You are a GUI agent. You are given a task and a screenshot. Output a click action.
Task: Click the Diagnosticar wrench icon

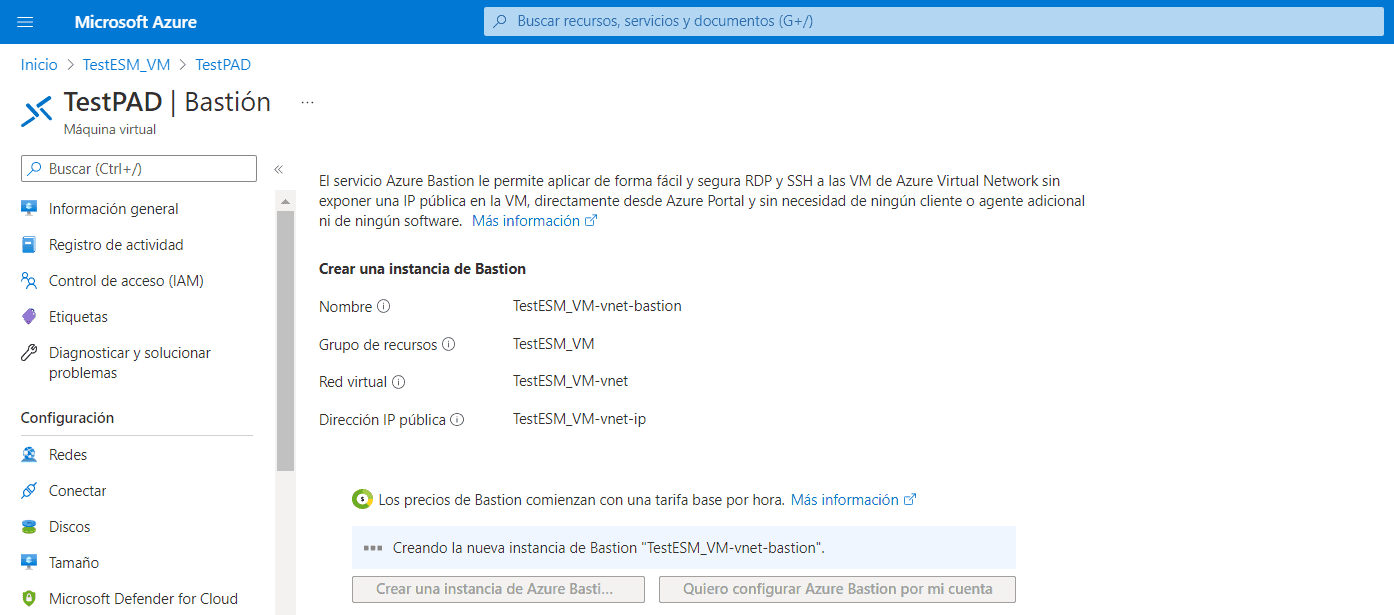(29, 353)
